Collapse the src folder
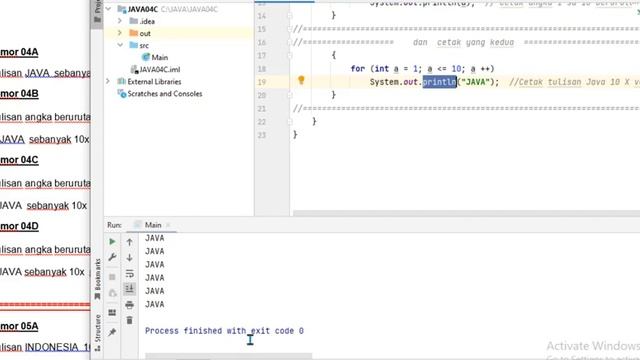Screen dimensions: 640x360 [120, 45]
